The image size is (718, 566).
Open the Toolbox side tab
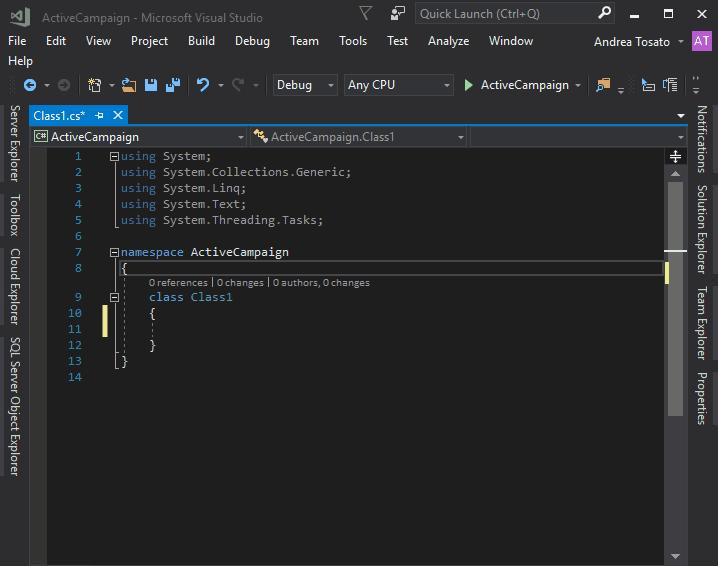tap(15, 215)
